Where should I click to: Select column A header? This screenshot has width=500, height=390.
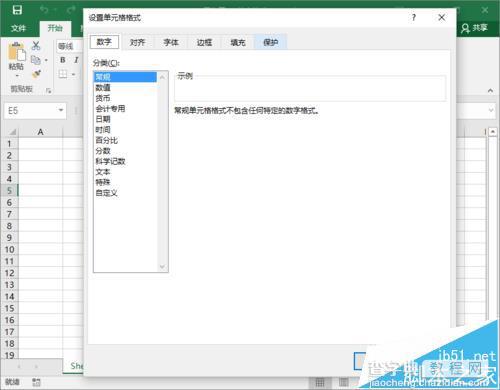click(x=40, y=132)
